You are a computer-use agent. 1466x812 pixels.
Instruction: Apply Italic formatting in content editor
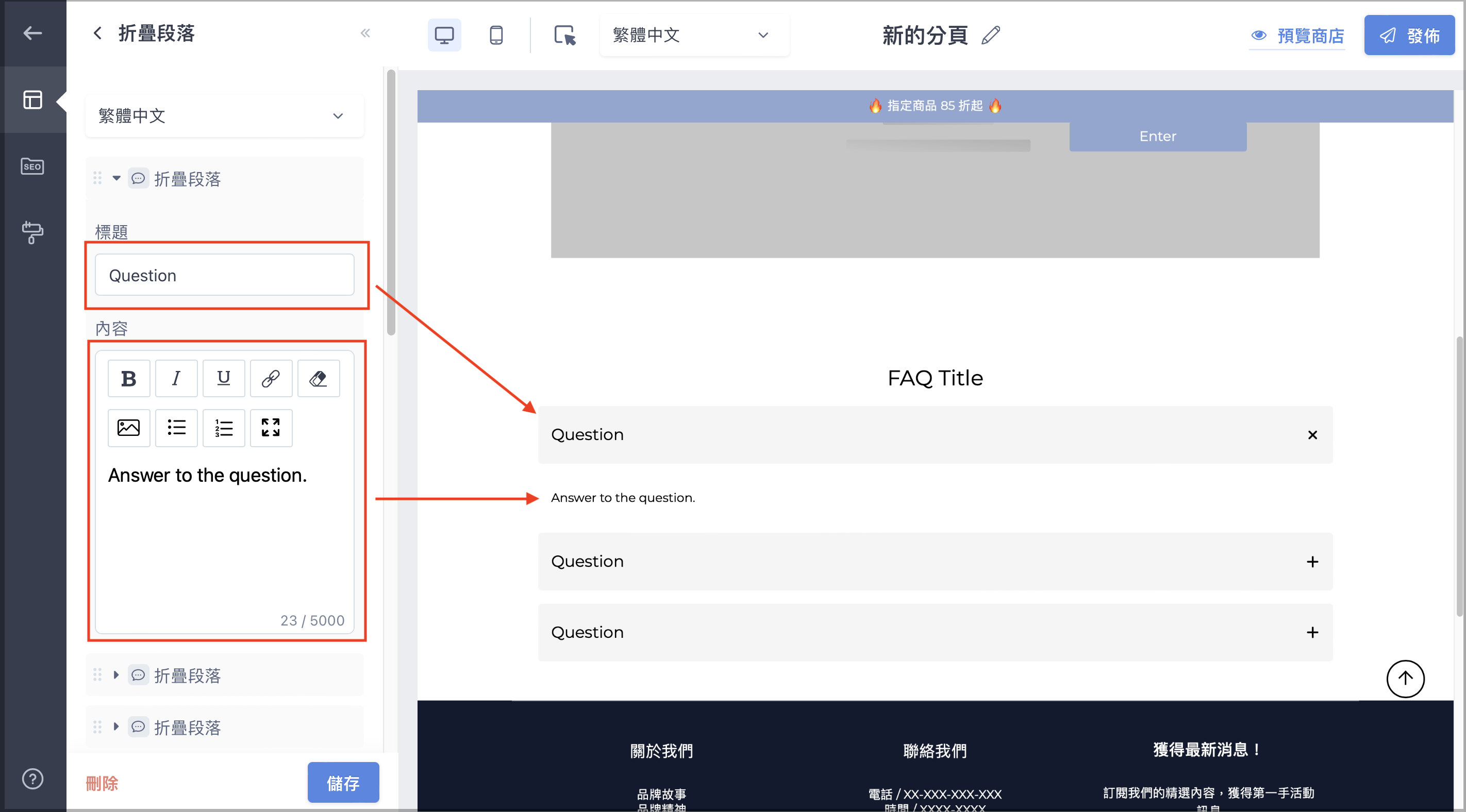176,378
